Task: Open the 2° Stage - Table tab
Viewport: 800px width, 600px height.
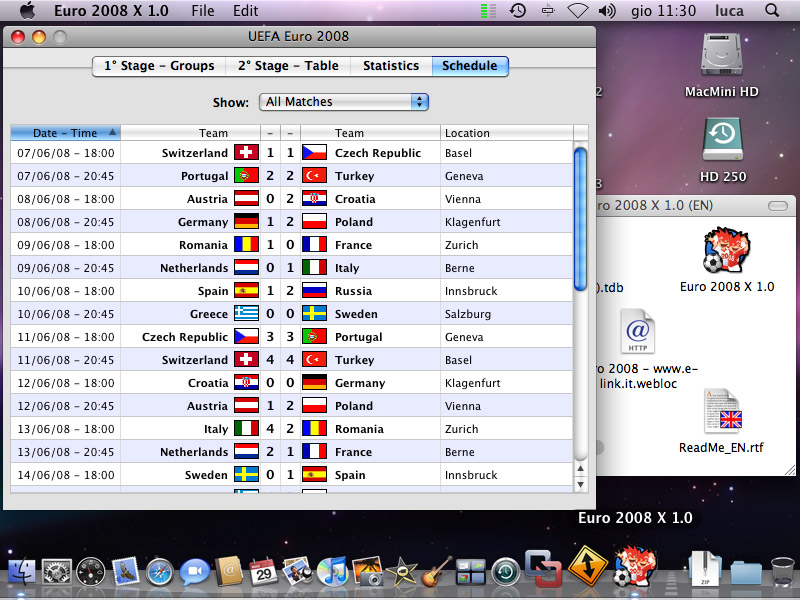Action: (288, 66)
